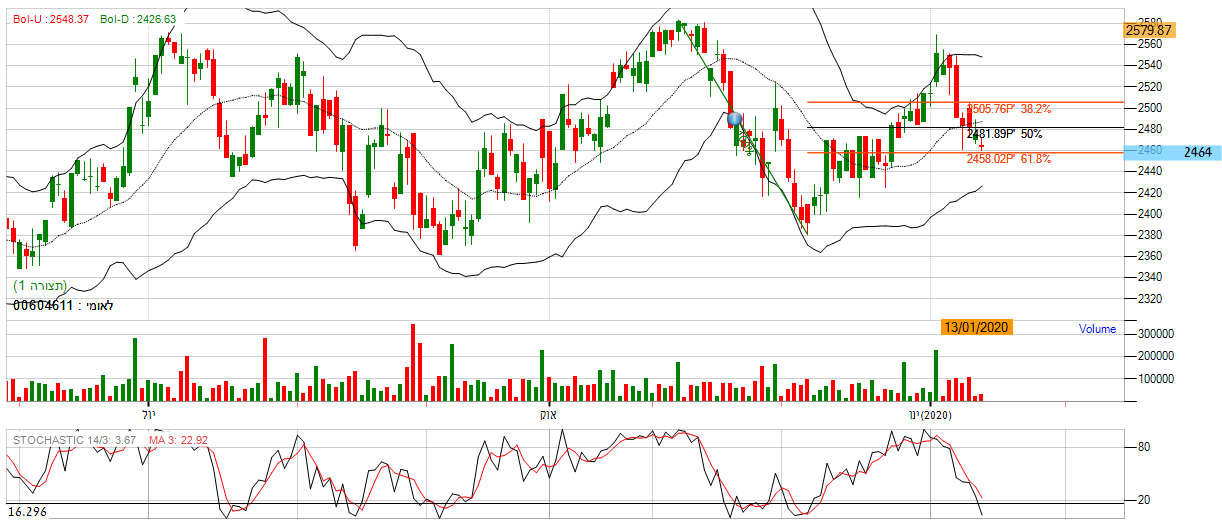Click the יול month marker on time axis
1222x528 pixels.
coord(149,414)
